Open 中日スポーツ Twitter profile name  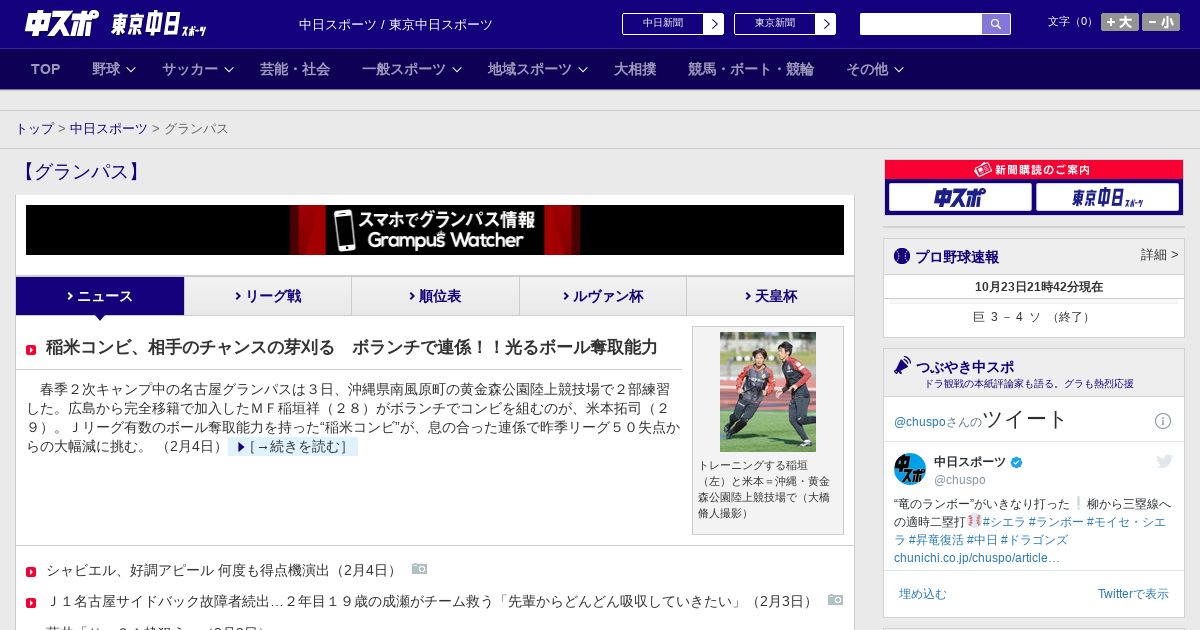(x=970, y=461)
